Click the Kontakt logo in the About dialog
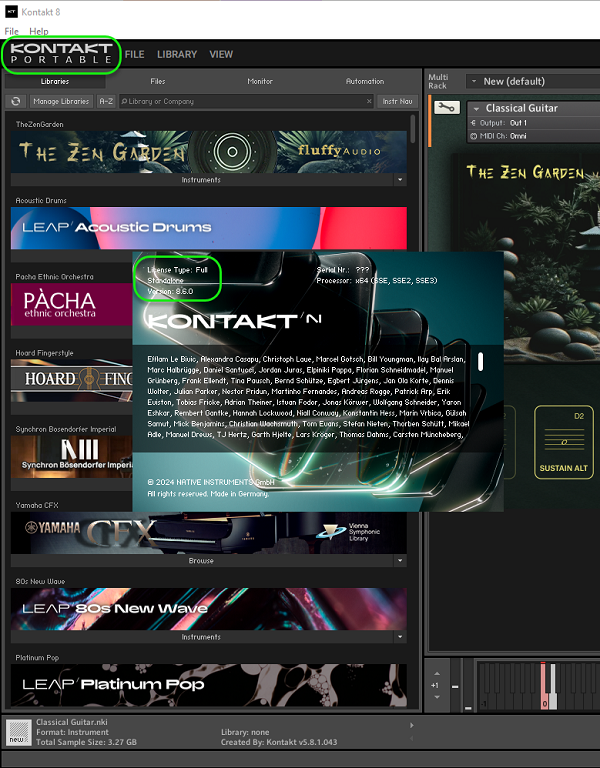 point(234,321)
